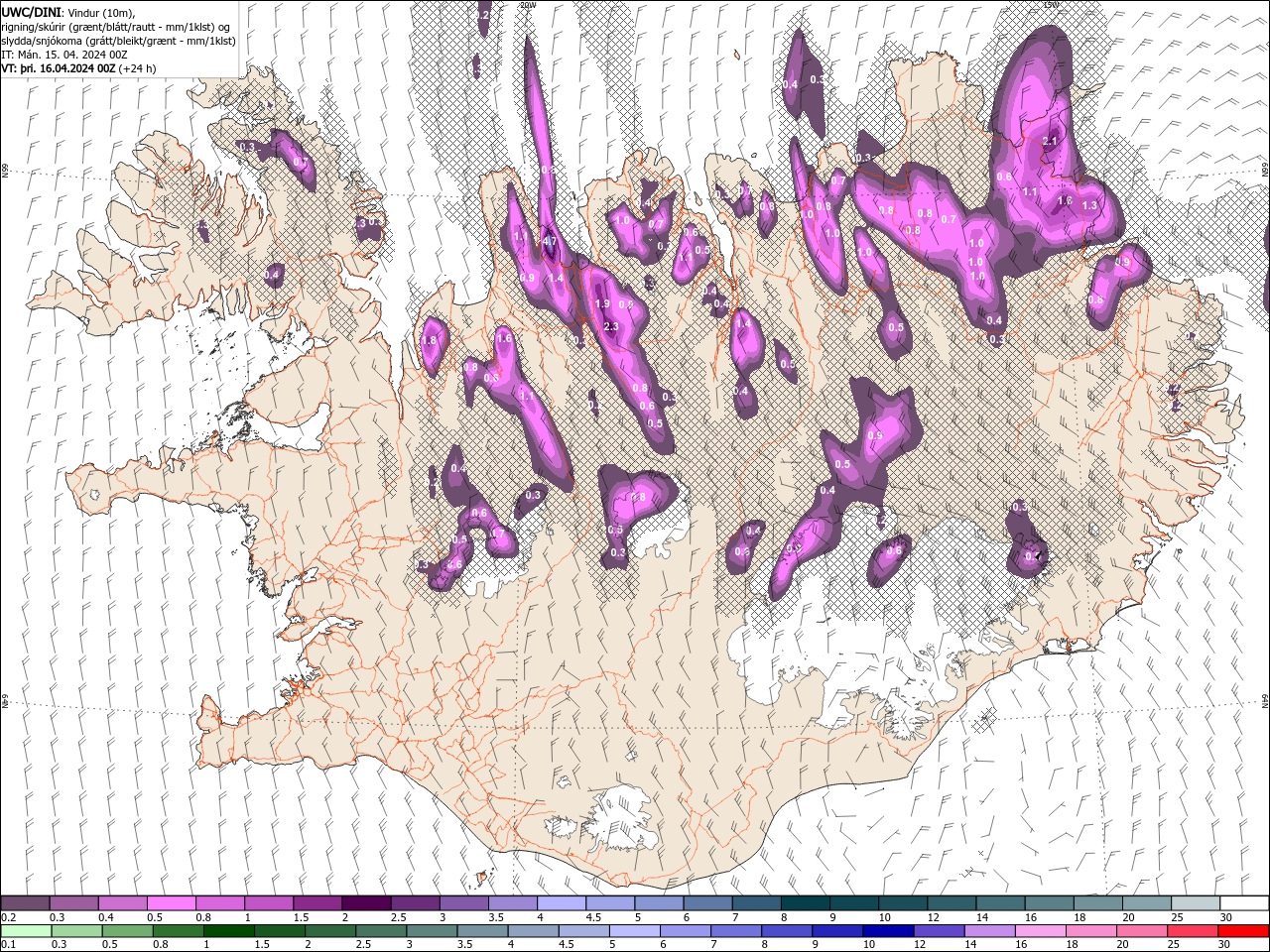Screen dimensions: 1270x952
Task: Click the 1.8 precipitation value in the west
Action: [429, 340]
